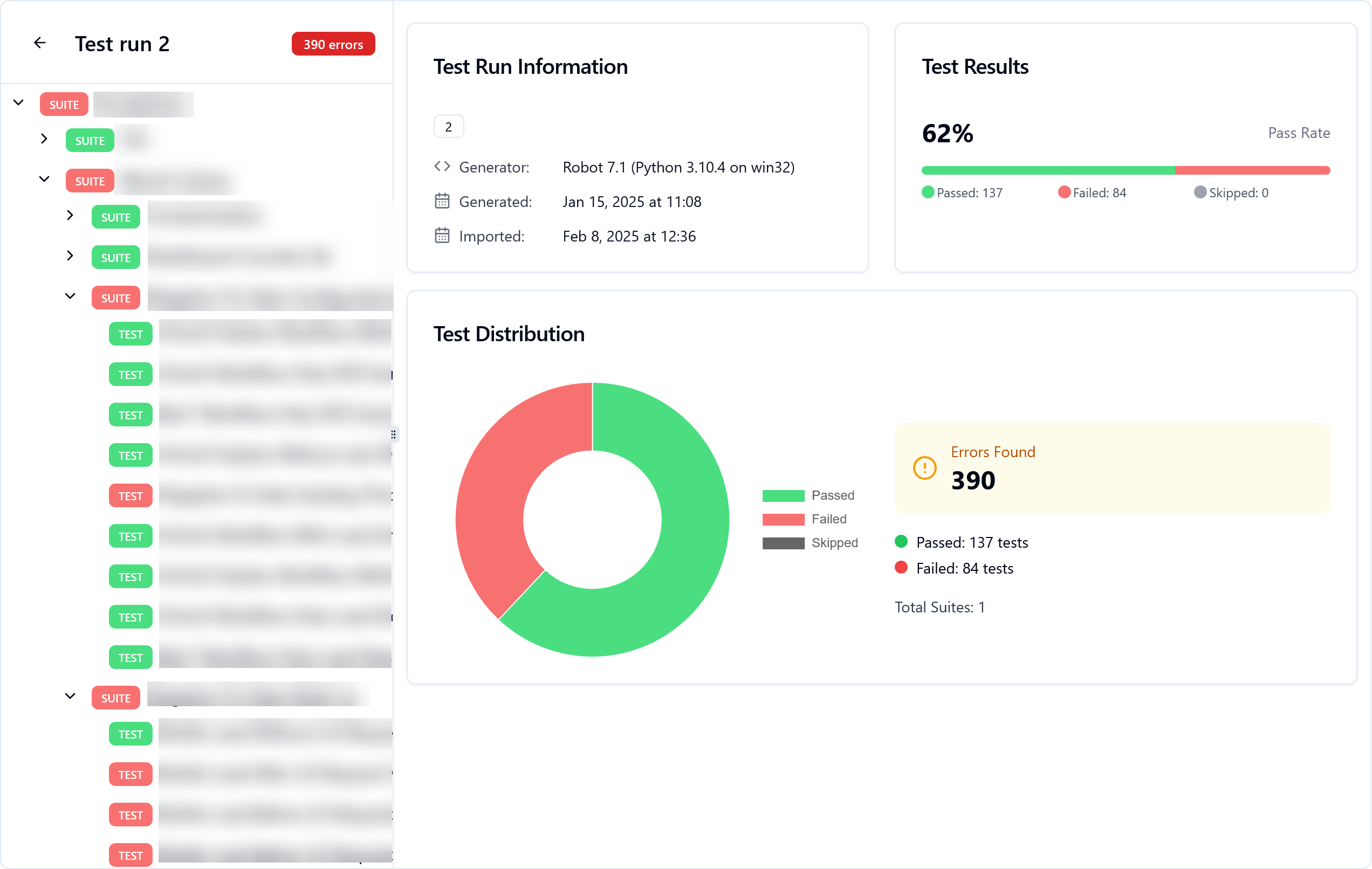Expand the first green nested suite chevron

pyautogui.click(x=44, y=139)
